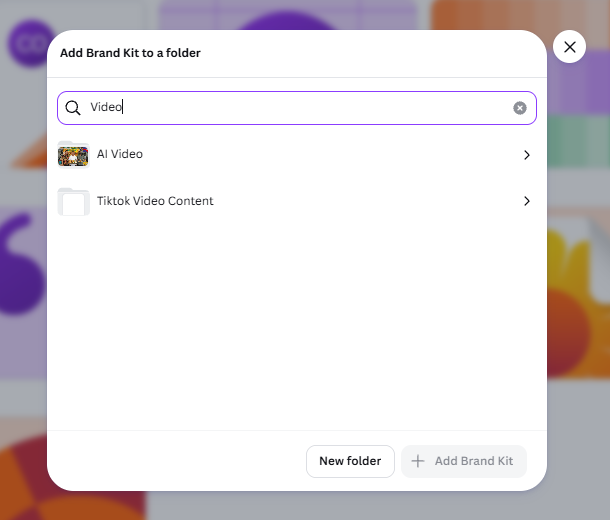Image resolution: width=610 pixels, height=520 pixels.
Task: Select the AI Video folder name
Action: [x=120, y=154]
